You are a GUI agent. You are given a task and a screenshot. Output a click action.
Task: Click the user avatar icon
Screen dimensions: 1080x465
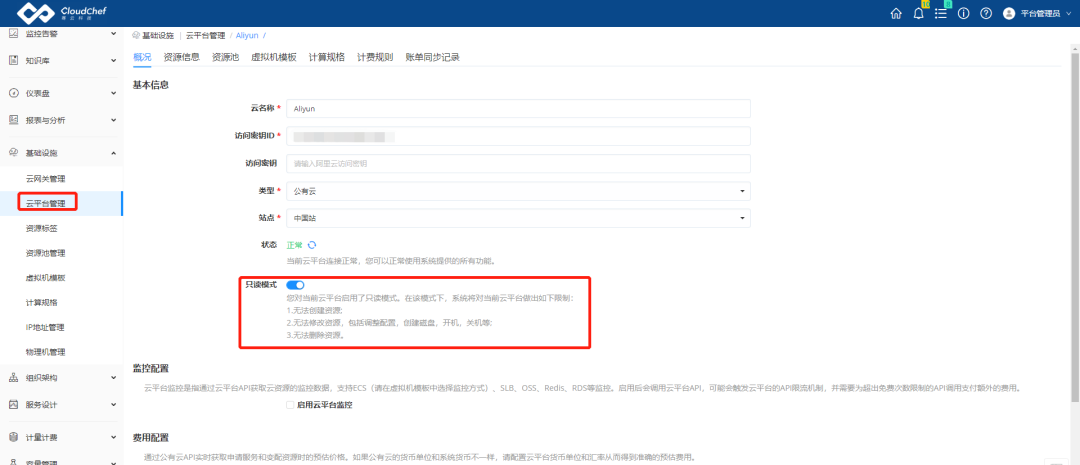pos(1008,14)
